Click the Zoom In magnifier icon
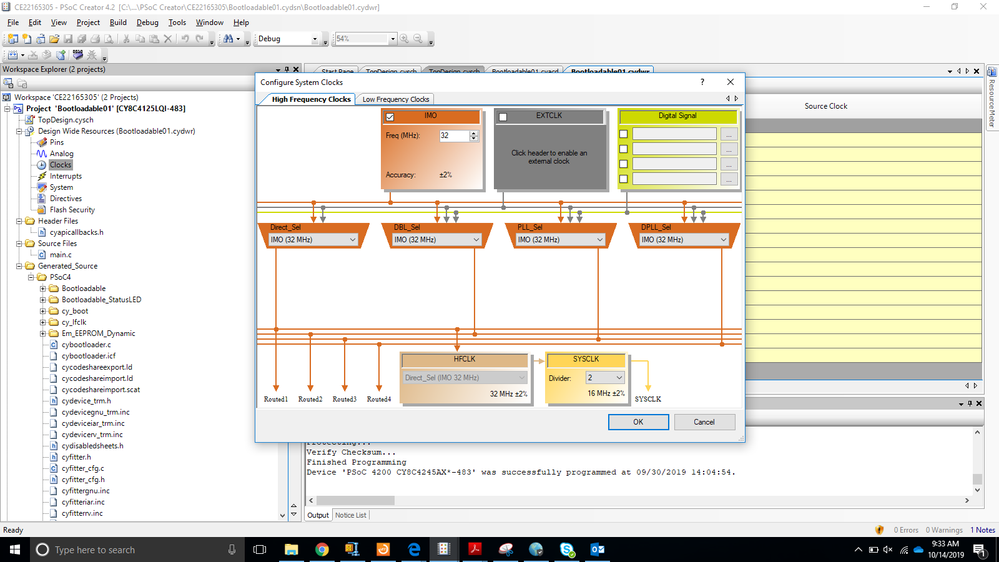The width and height of the screenshot is (999, 562). coord(405,39)
